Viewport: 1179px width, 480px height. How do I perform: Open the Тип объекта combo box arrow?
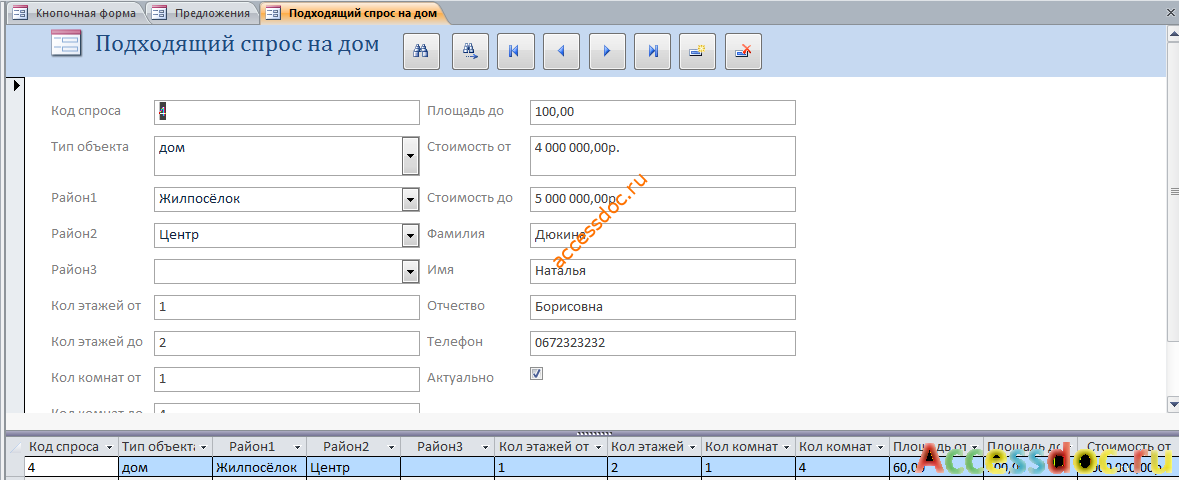(x=411, y=156)
